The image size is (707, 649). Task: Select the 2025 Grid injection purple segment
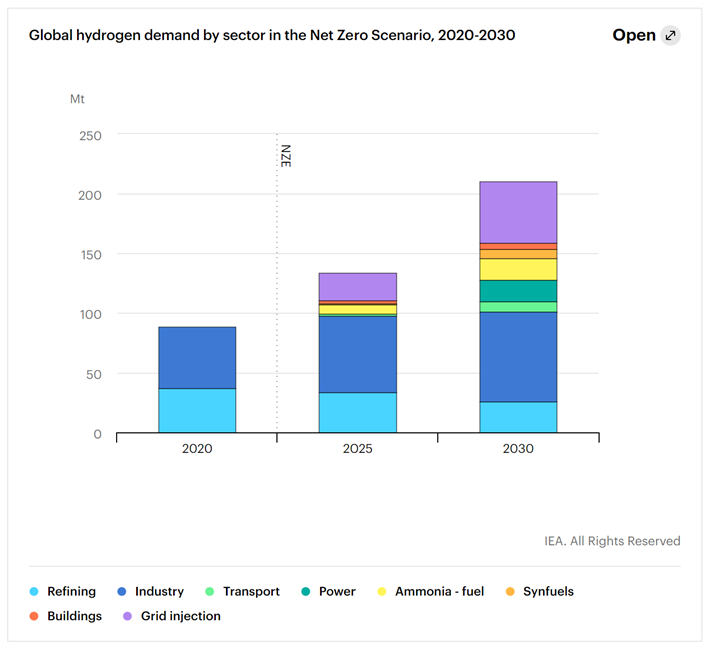point(357,286)
